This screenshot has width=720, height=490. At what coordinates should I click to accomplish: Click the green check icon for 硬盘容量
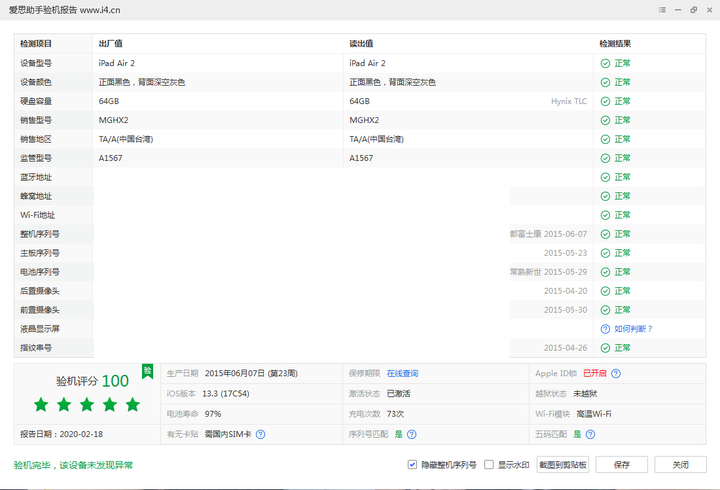click(605, 101)
